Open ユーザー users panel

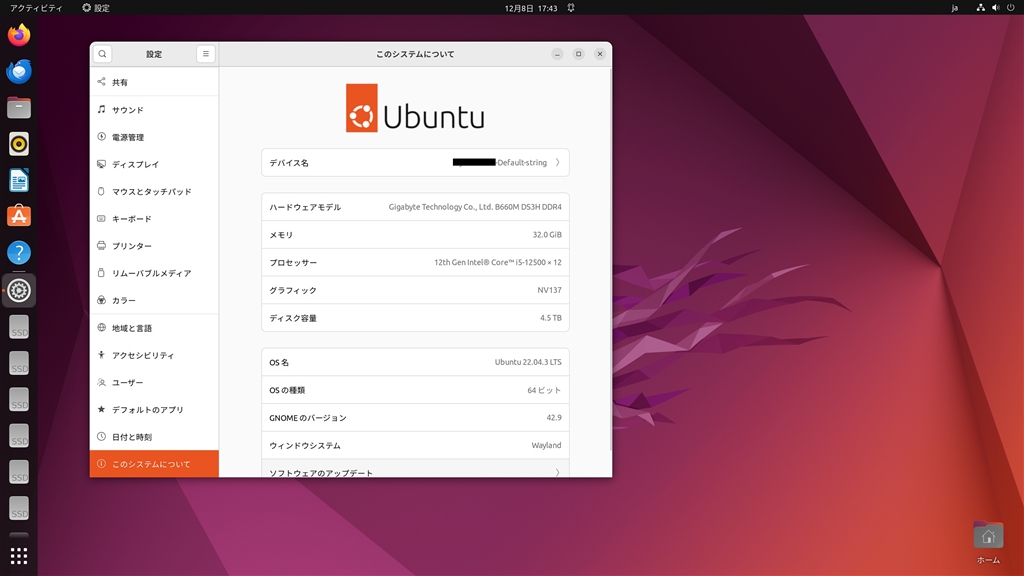tap(154, 383)
